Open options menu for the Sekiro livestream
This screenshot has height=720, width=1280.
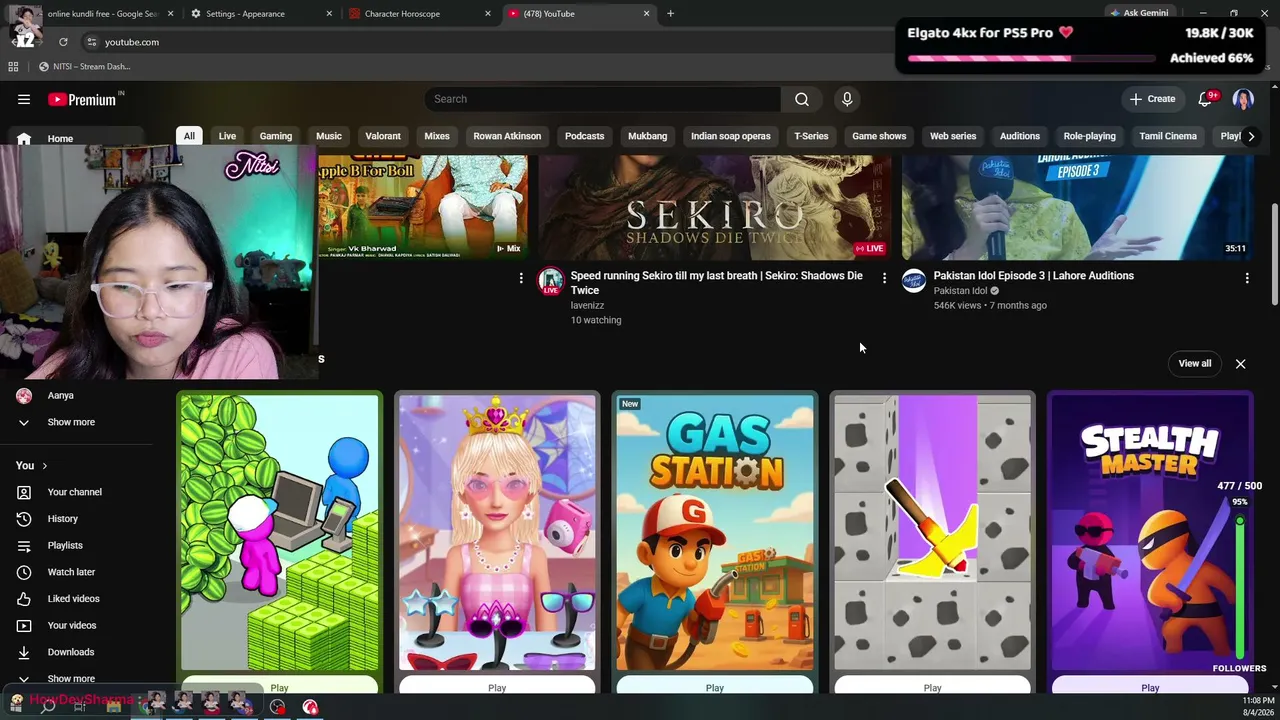pyautogui.click(x=884, y=278)
